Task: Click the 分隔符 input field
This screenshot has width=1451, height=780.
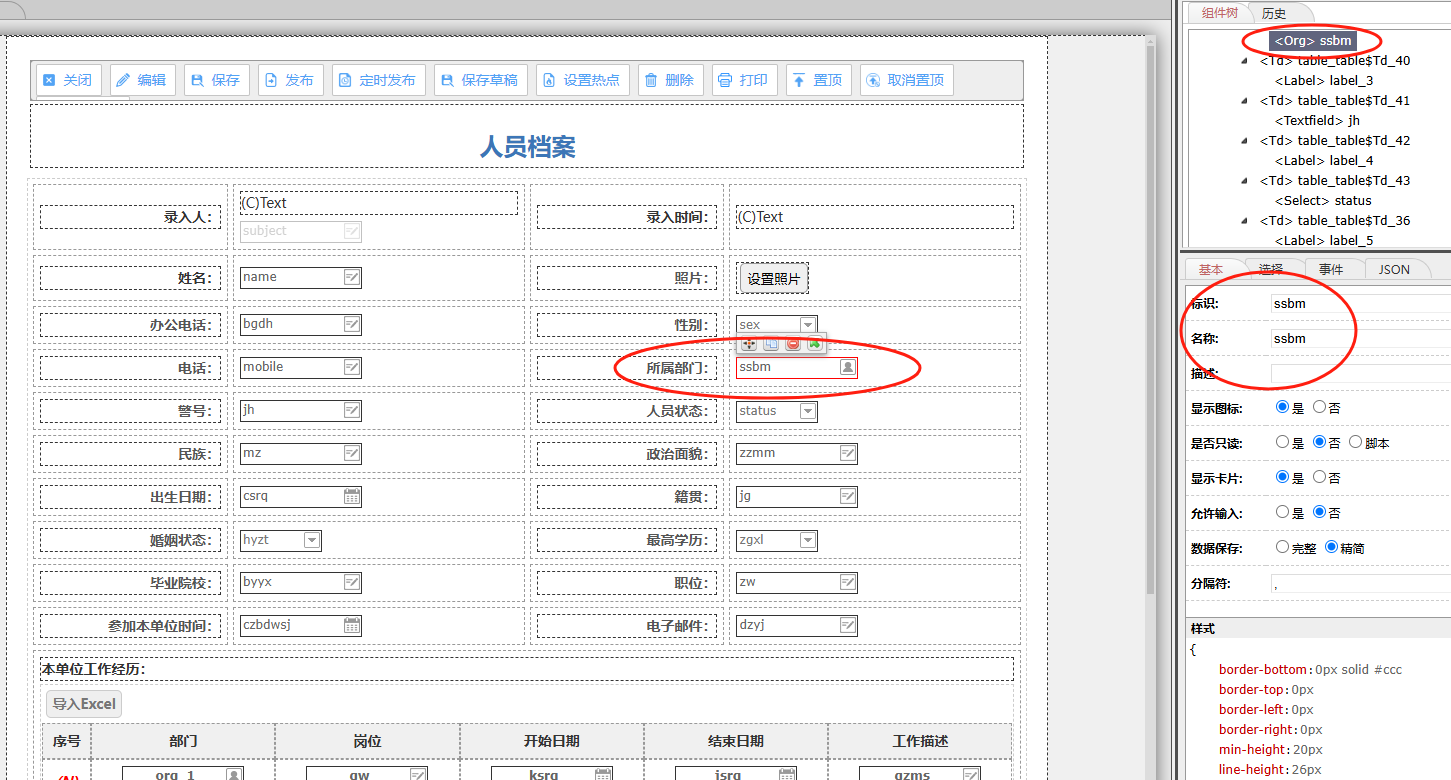Action: (1360, 584)
